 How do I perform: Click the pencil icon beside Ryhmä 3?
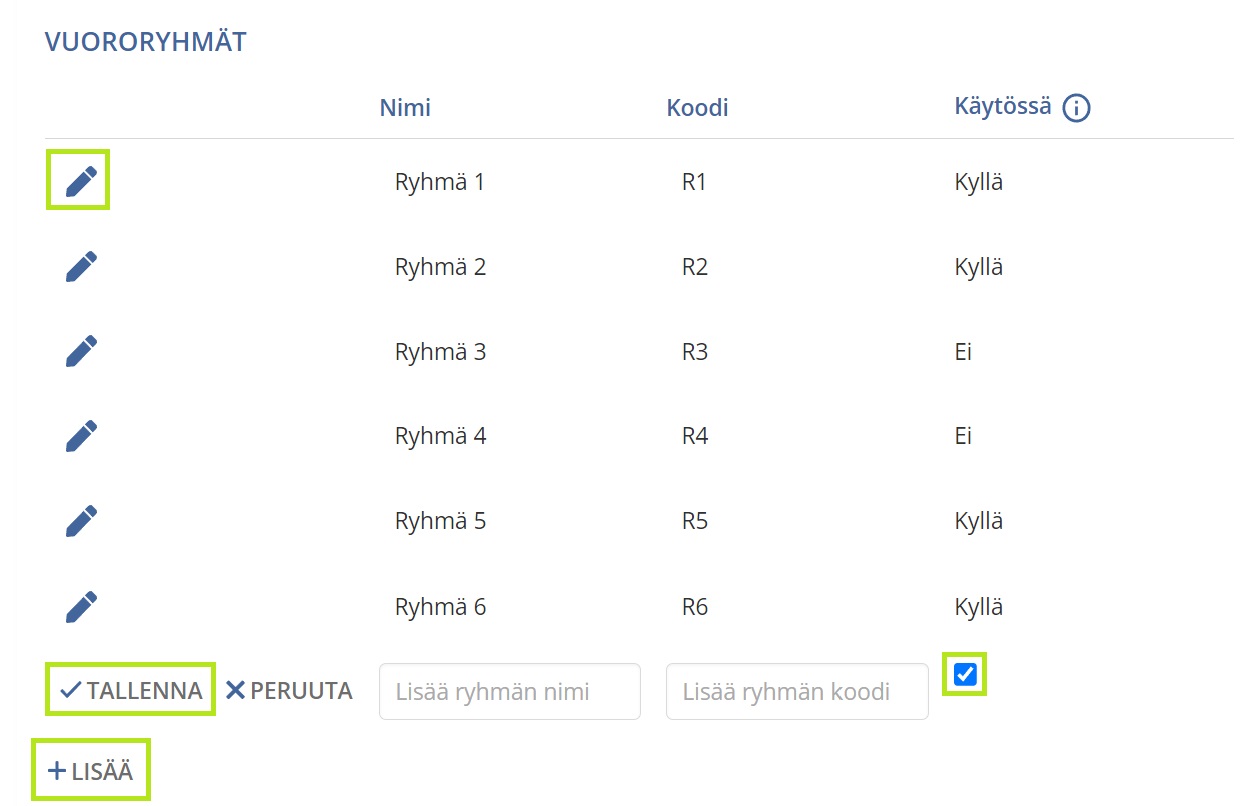click(79, 350)
